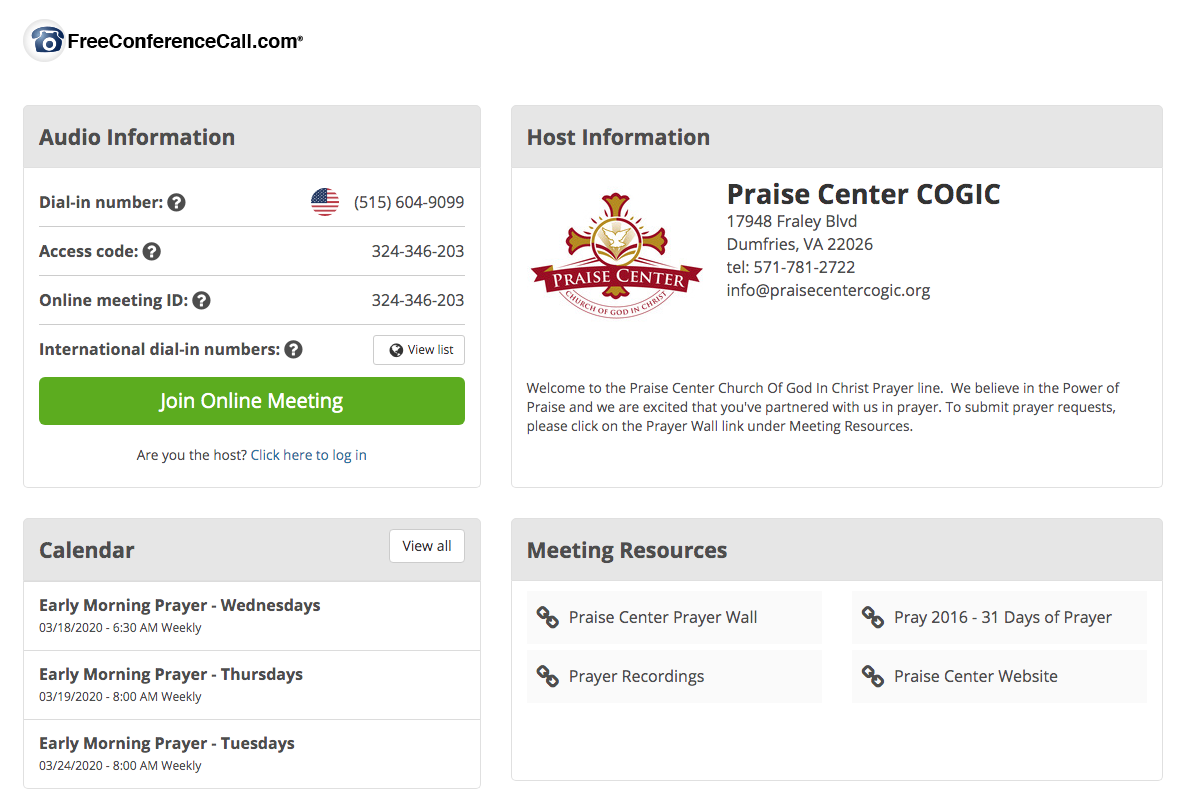Click the 03/19/2020 - 8:00 AM Weekly text
Viewport: 1178px width, 798px height.
click(120, 697)
